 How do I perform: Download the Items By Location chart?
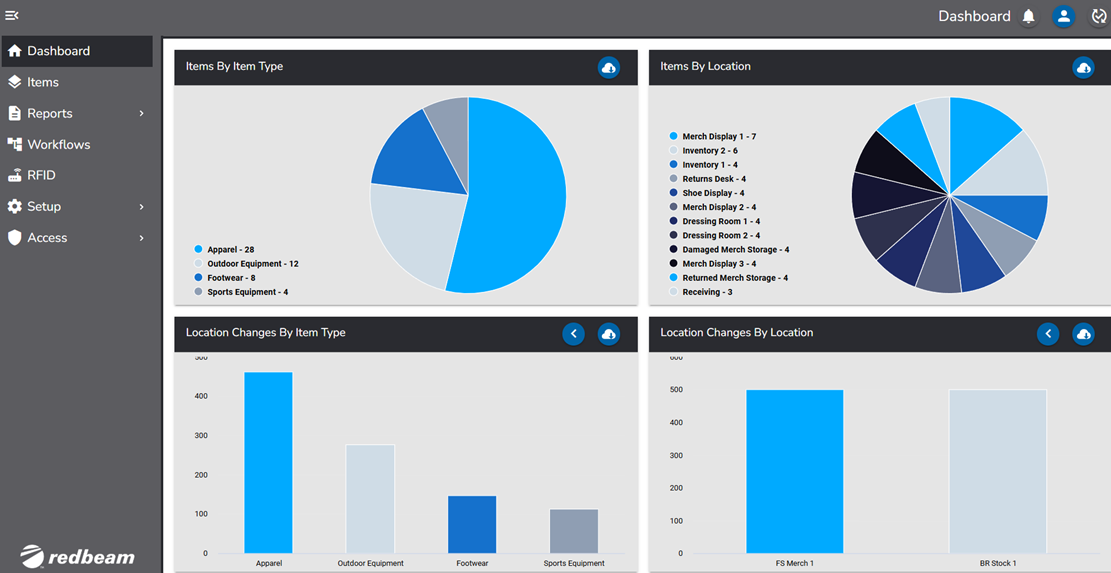1083,67
